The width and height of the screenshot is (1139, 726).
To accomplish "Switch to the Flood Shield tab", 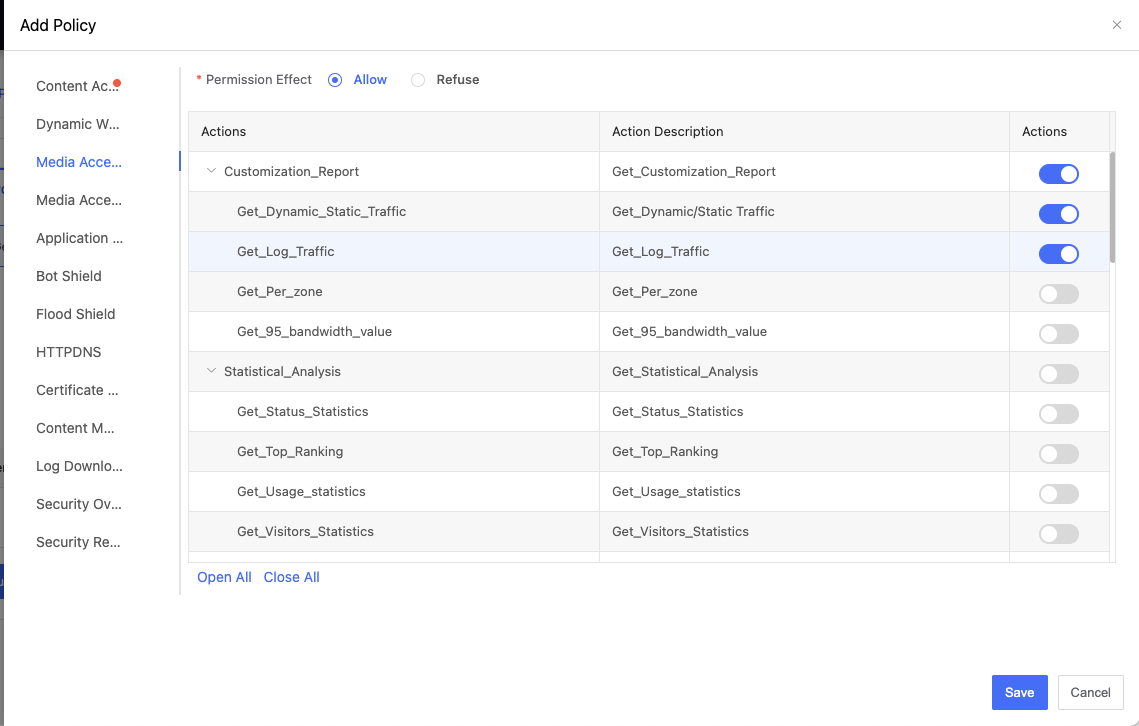I will tap(76, 314).
